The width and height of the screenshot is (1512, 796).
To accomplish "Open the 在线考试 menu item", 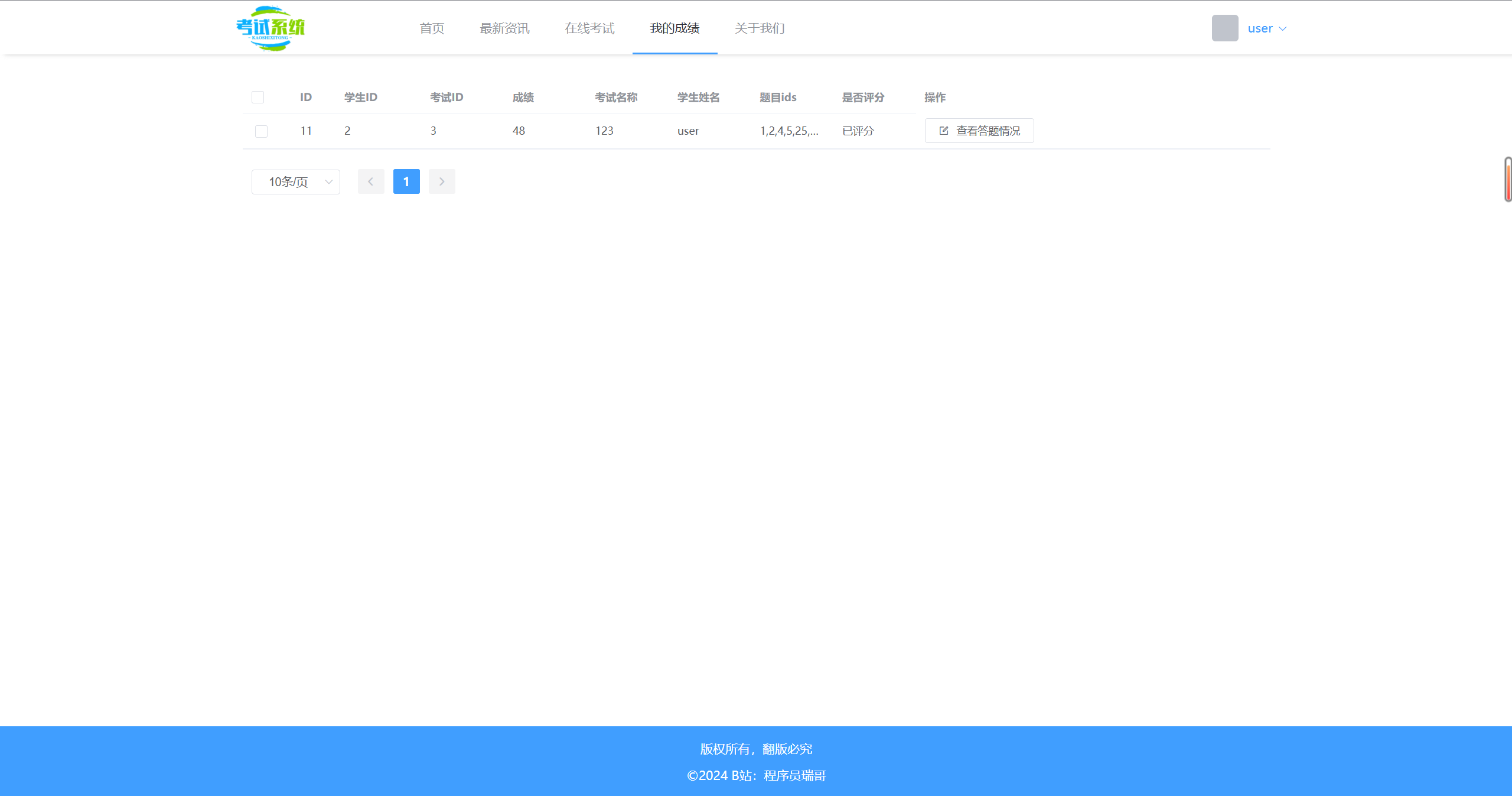I will pyautogui.click(x=589, y=28).
